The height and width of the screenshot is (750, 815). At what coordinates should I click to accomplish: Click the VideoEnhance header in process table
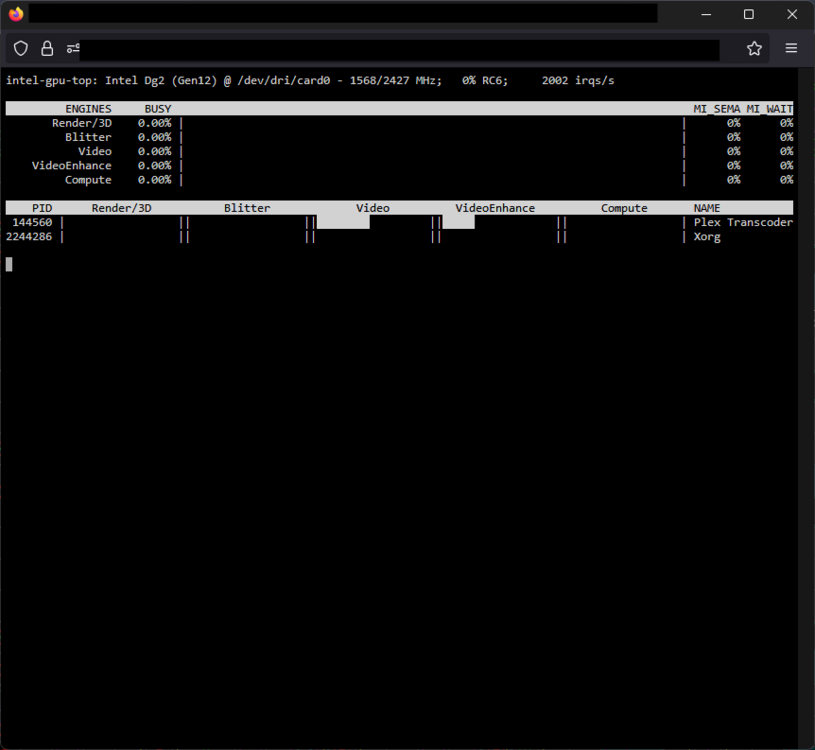(x=495, y=208)
